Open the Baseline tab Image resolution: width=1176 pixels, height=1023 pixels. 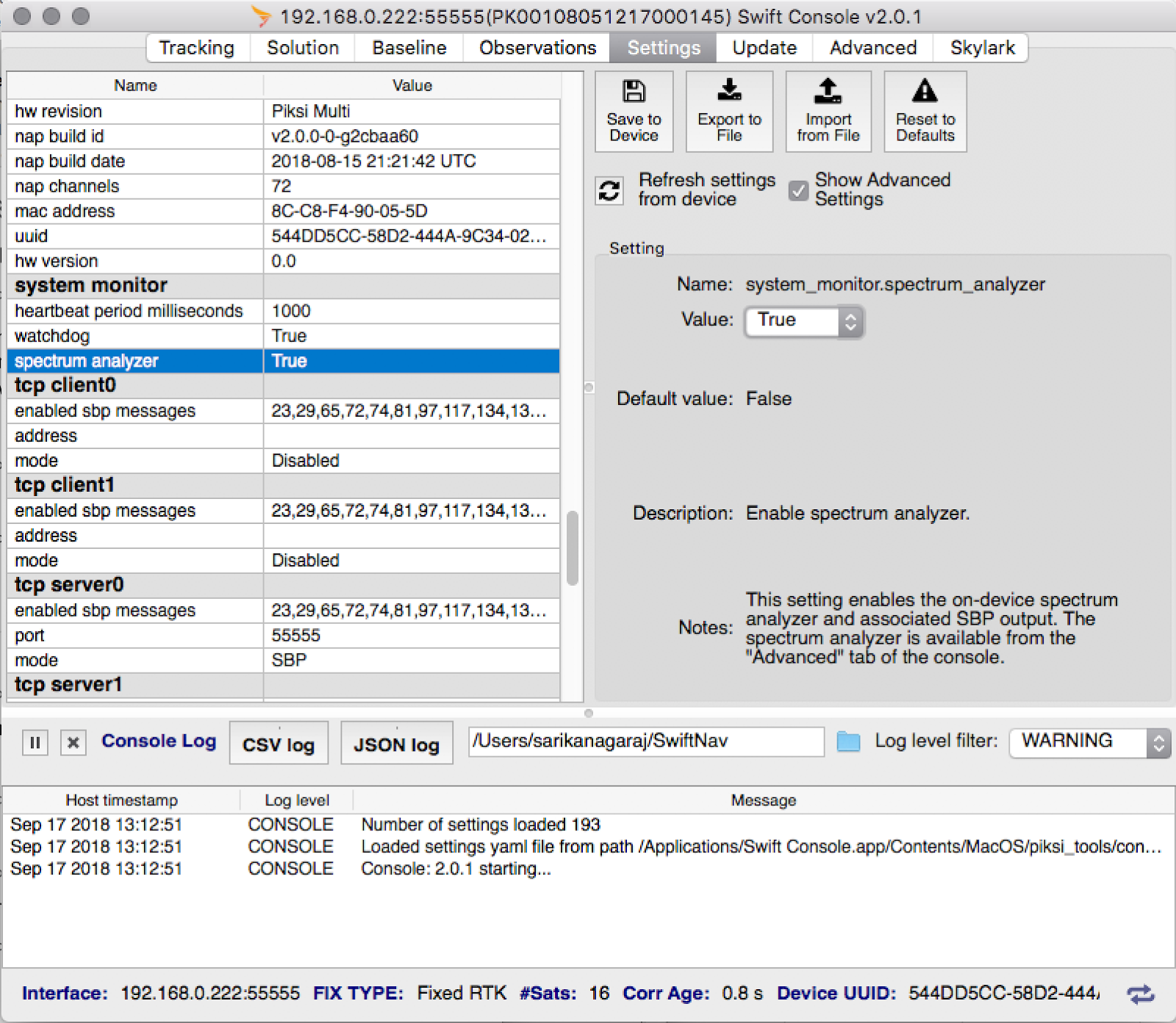click(409, 48)
